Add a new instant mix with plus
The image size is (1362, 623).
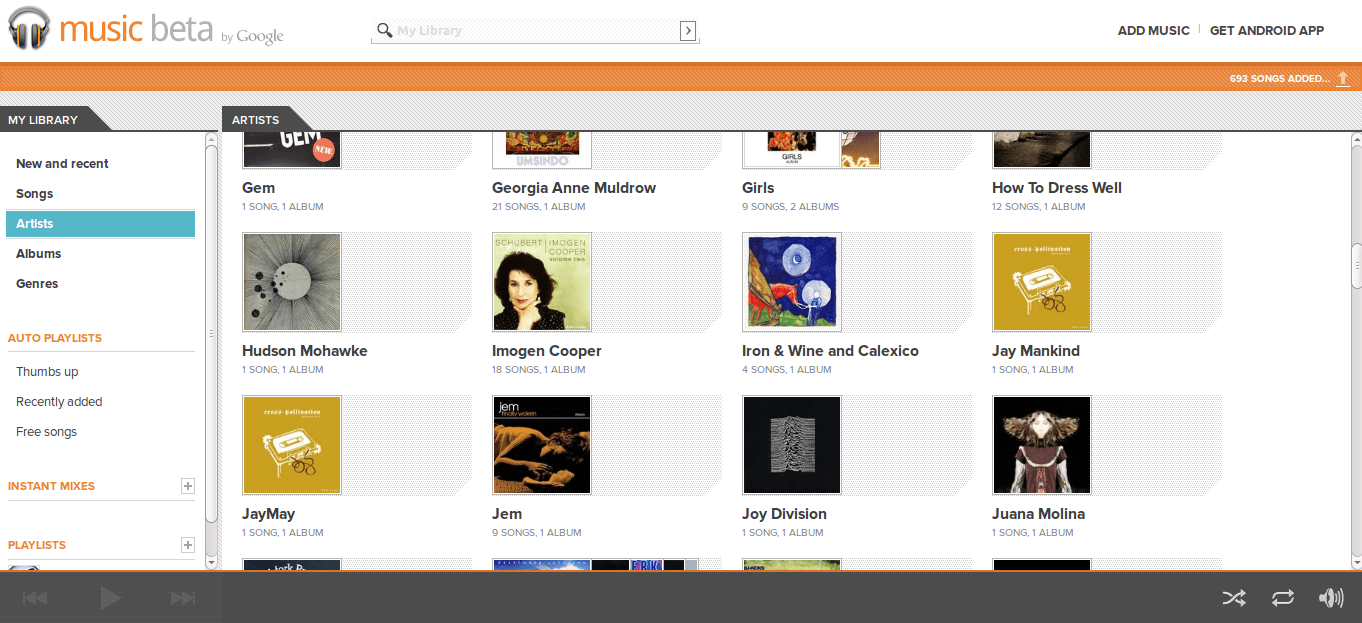(x=187, y=486)
